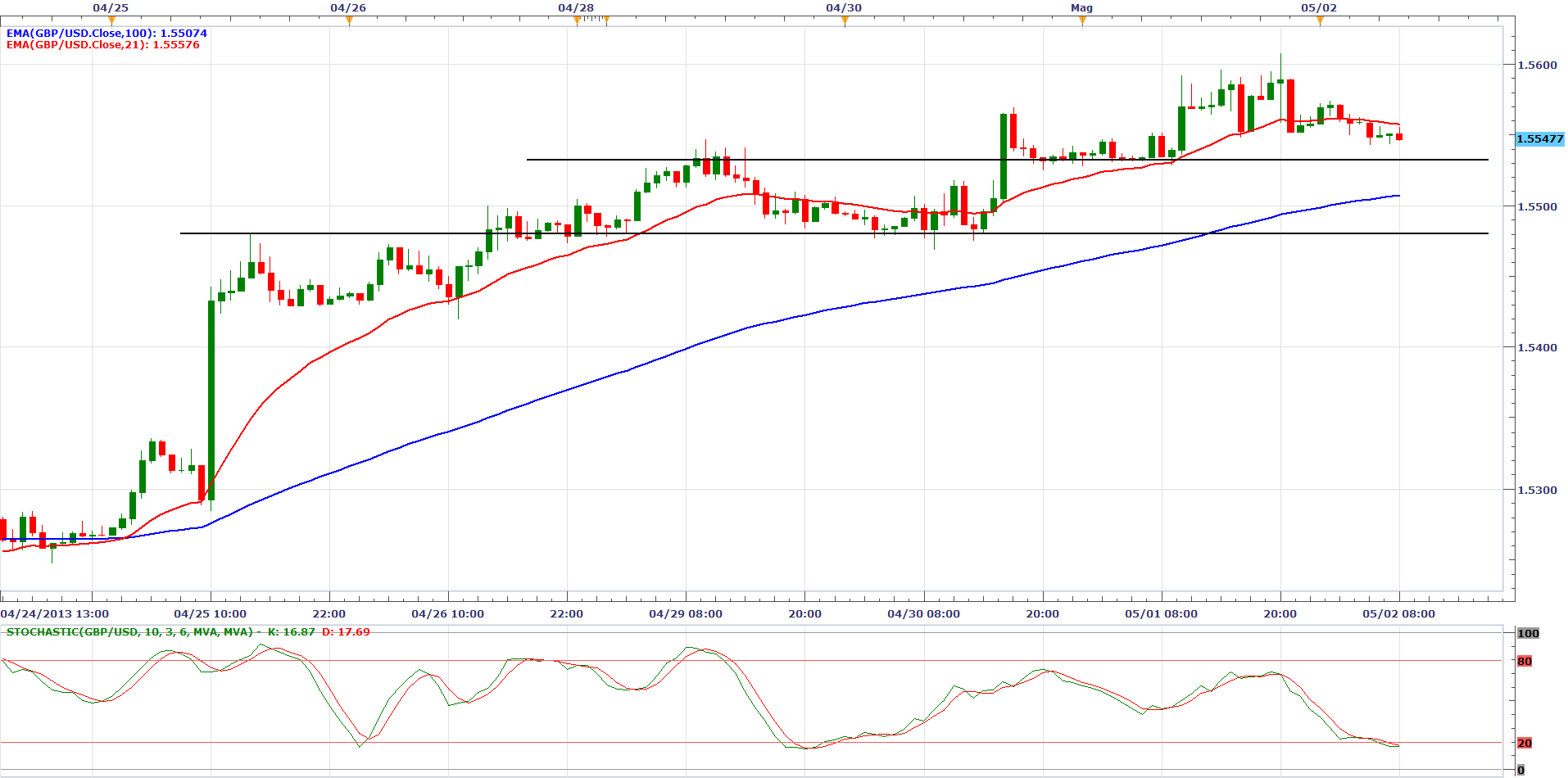Click the orange day marker under 04/25

coord(111,21)
